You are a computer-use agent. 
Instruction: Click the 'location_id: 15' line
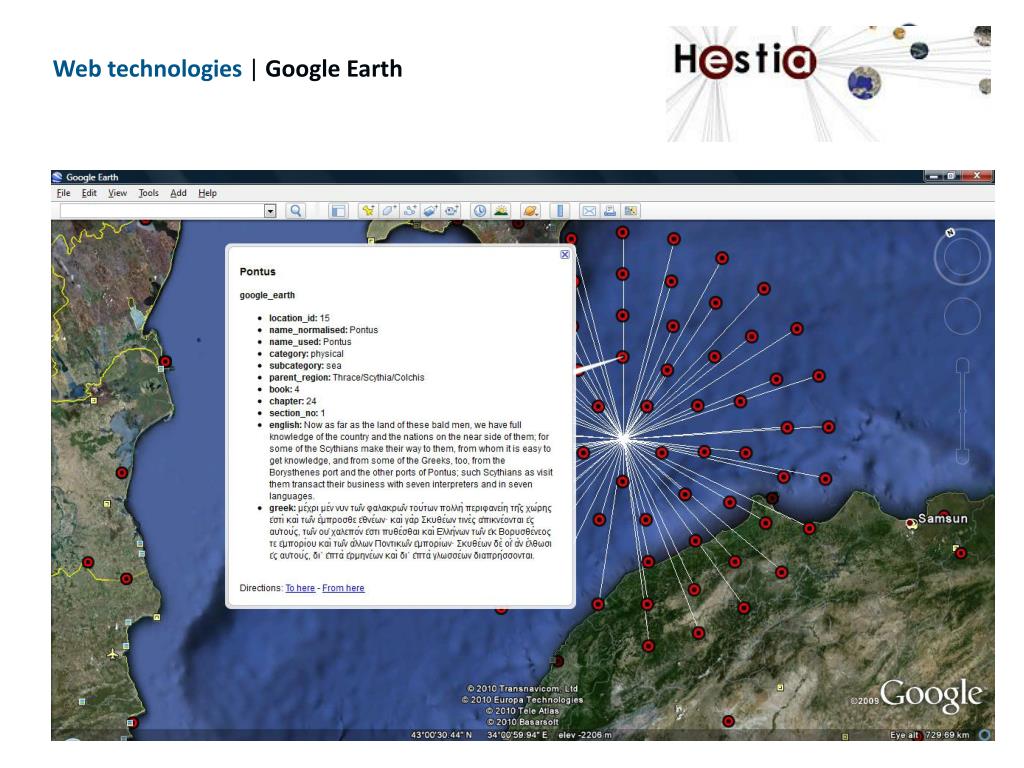pos(299,318)
